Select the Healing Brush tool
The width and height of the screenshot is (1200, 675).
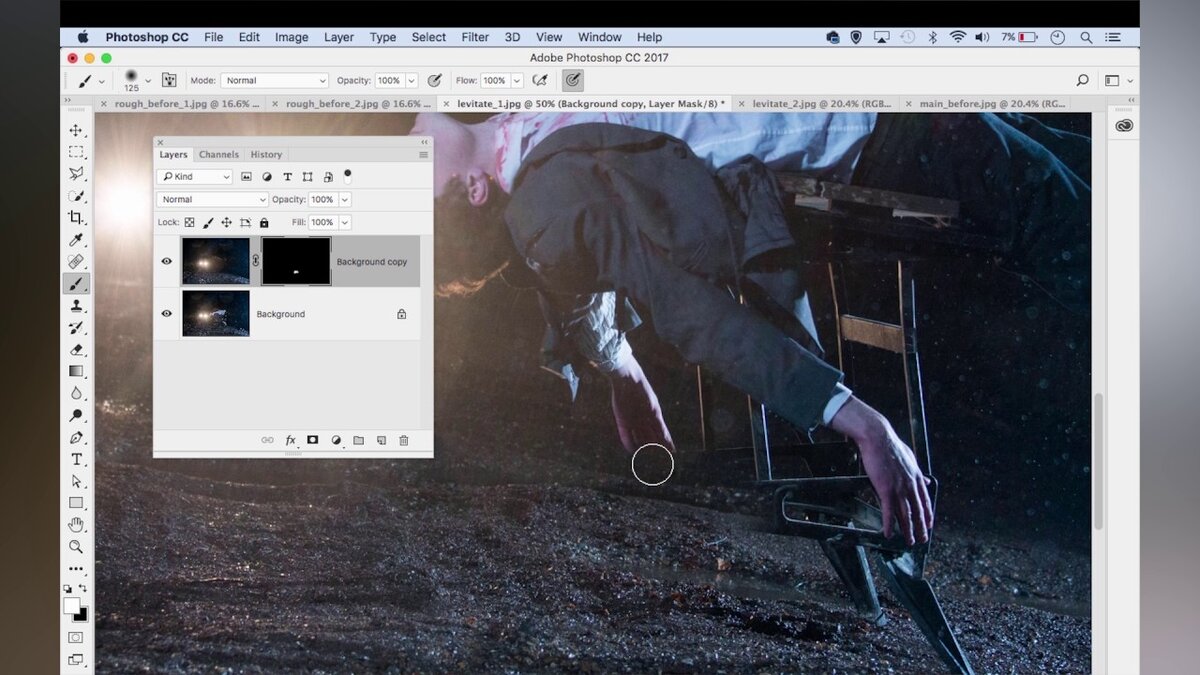(76, 262)
